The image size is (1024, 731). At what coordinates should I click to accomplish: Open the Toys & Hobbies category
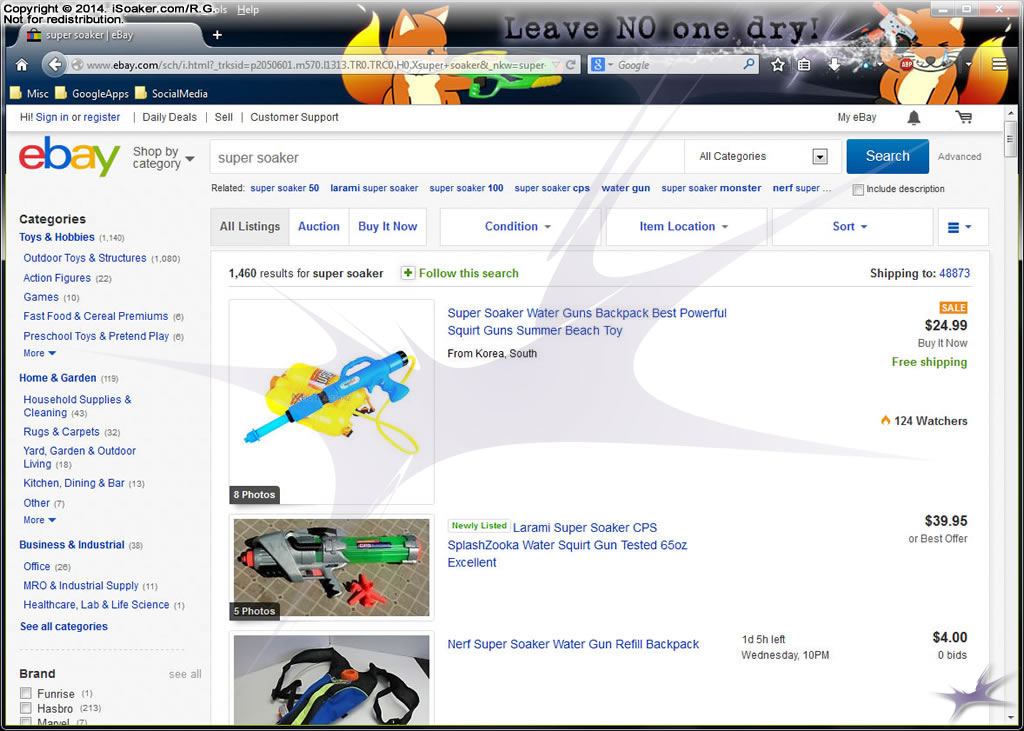[57, 237]
